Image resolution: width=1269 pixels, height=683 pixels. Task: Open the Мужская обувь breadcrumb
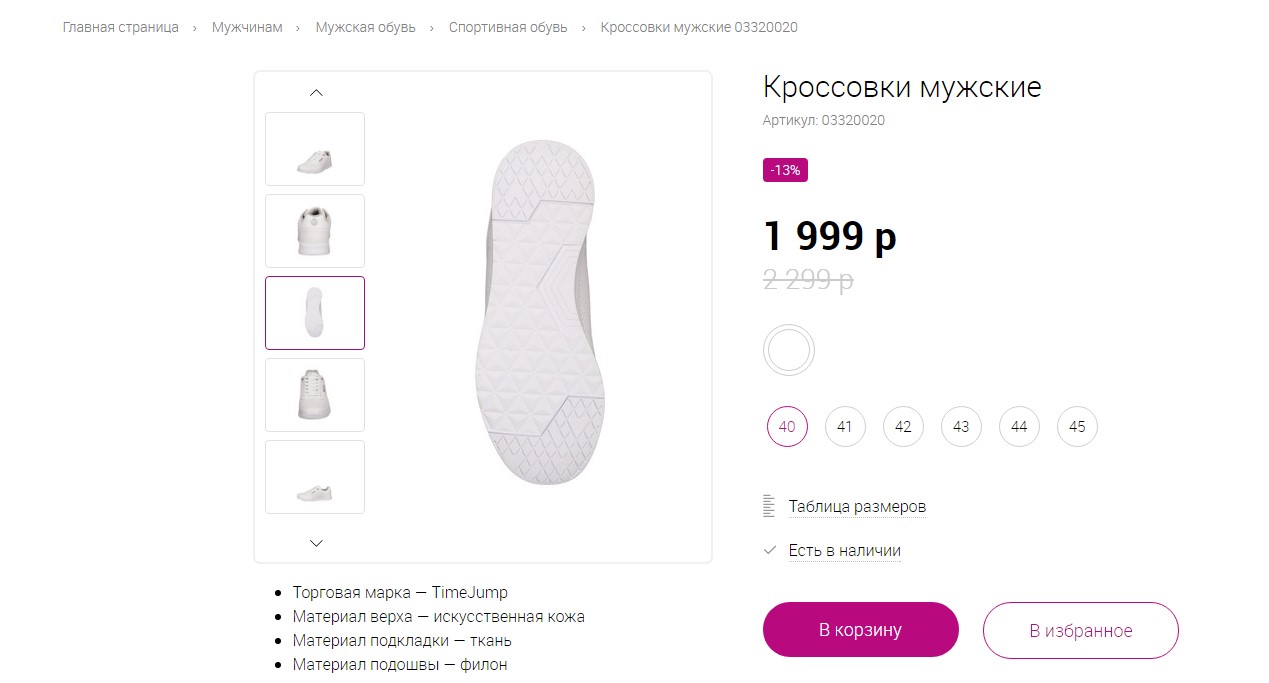366,27
